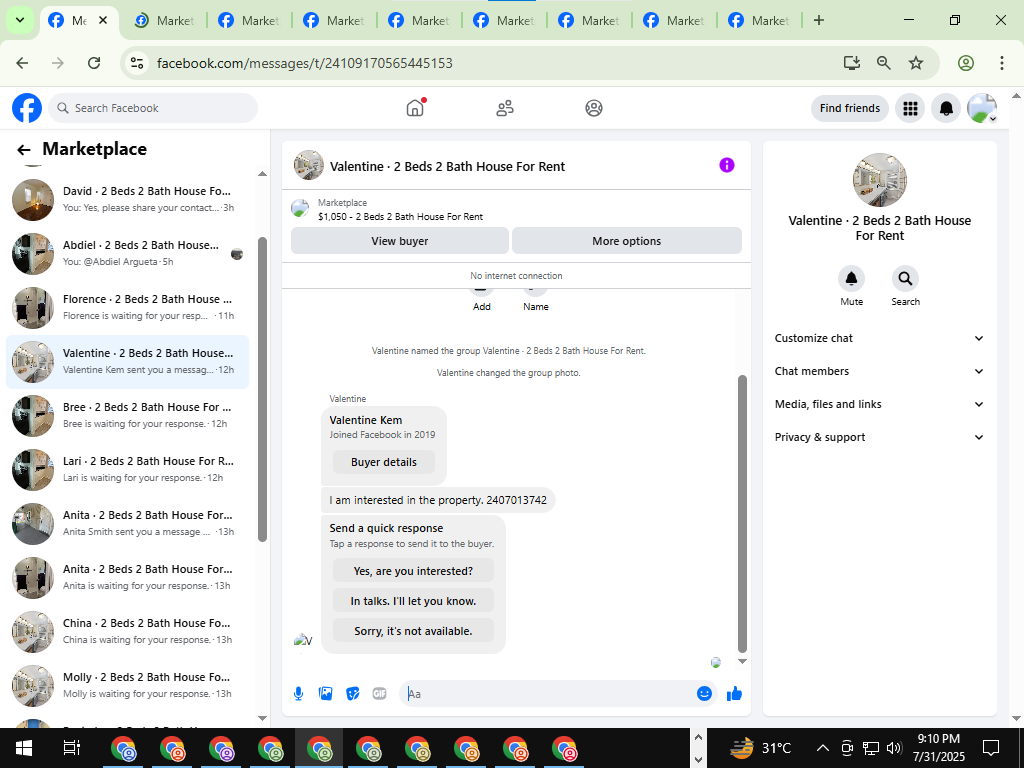Choose a GIF icon
Screen dimensions: 1024x768
(x=379, y=694)
